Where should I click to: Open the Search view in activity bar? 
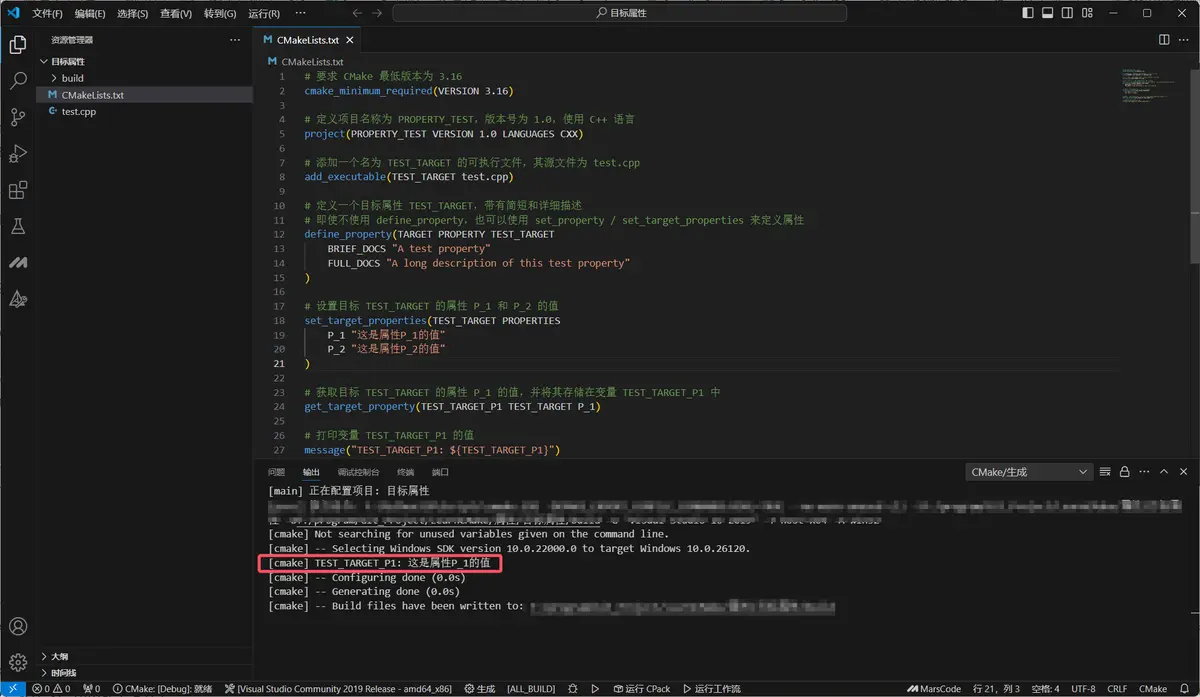[x=17, y=81]
